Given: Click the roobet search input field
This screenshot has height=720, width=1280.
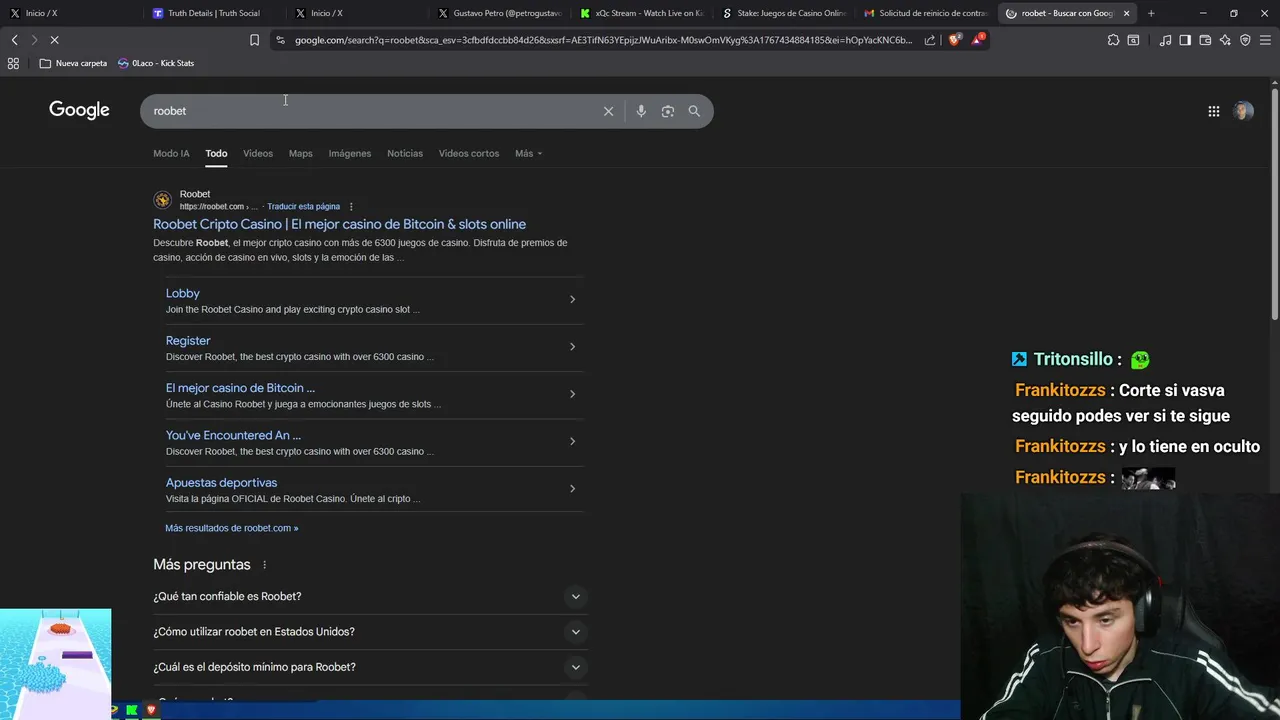Looking at the screenshot, I should click(x=370, y=111).
